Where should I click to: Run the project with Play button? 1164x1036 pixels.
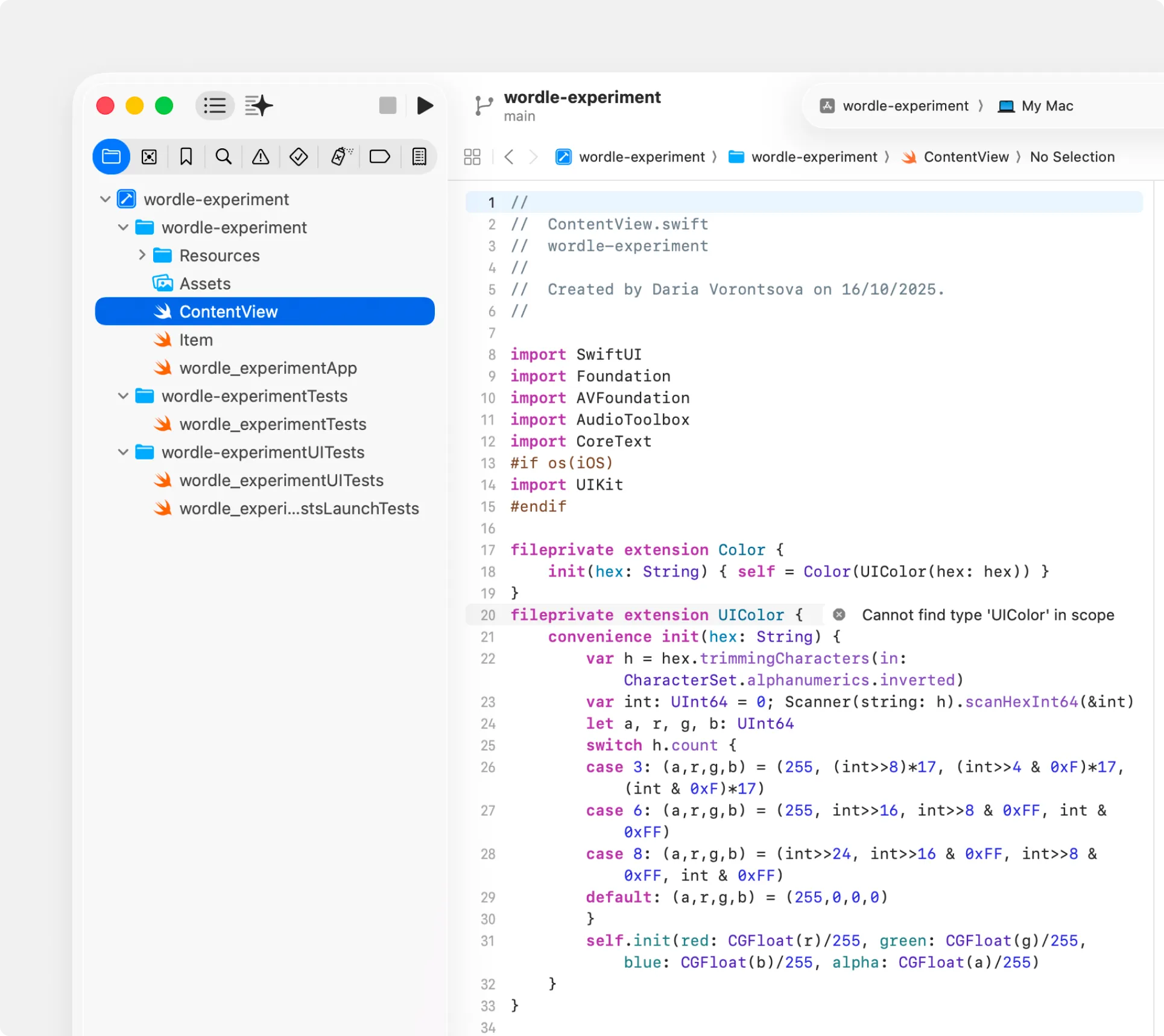[x=425, y=106]
